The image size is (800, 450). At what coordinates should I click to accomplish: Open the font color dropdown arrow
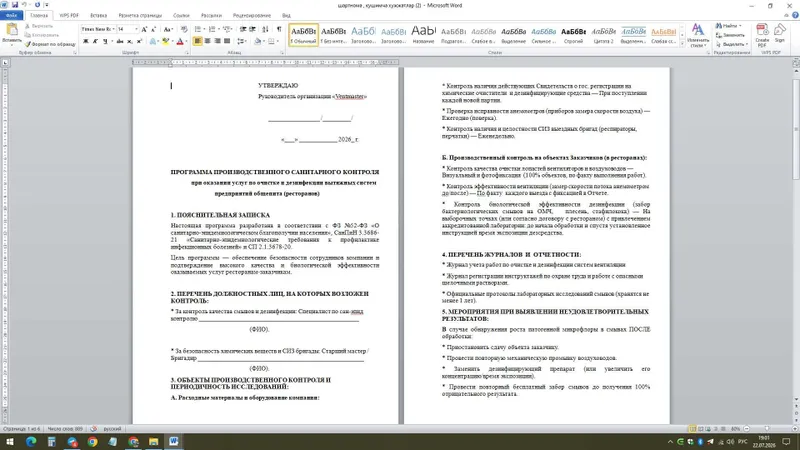tap(186, 41)
